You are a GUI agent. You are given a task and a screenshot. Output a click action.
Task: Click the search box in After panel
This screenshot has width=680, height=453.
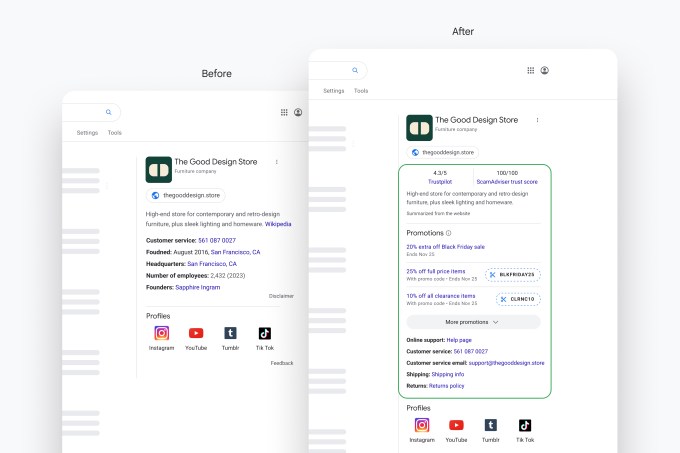point(338,70)
